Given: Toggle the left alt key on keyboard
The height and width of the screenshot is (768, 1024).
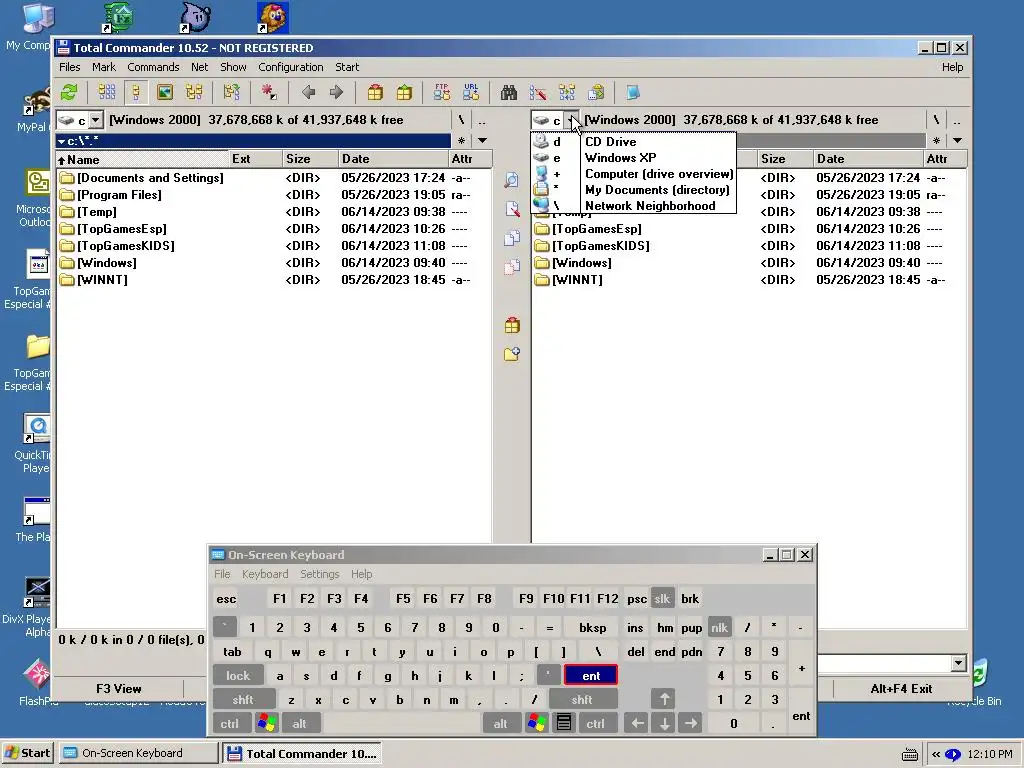Looking at the screenshot, I should pyautogui.click(x=299, y=724).
